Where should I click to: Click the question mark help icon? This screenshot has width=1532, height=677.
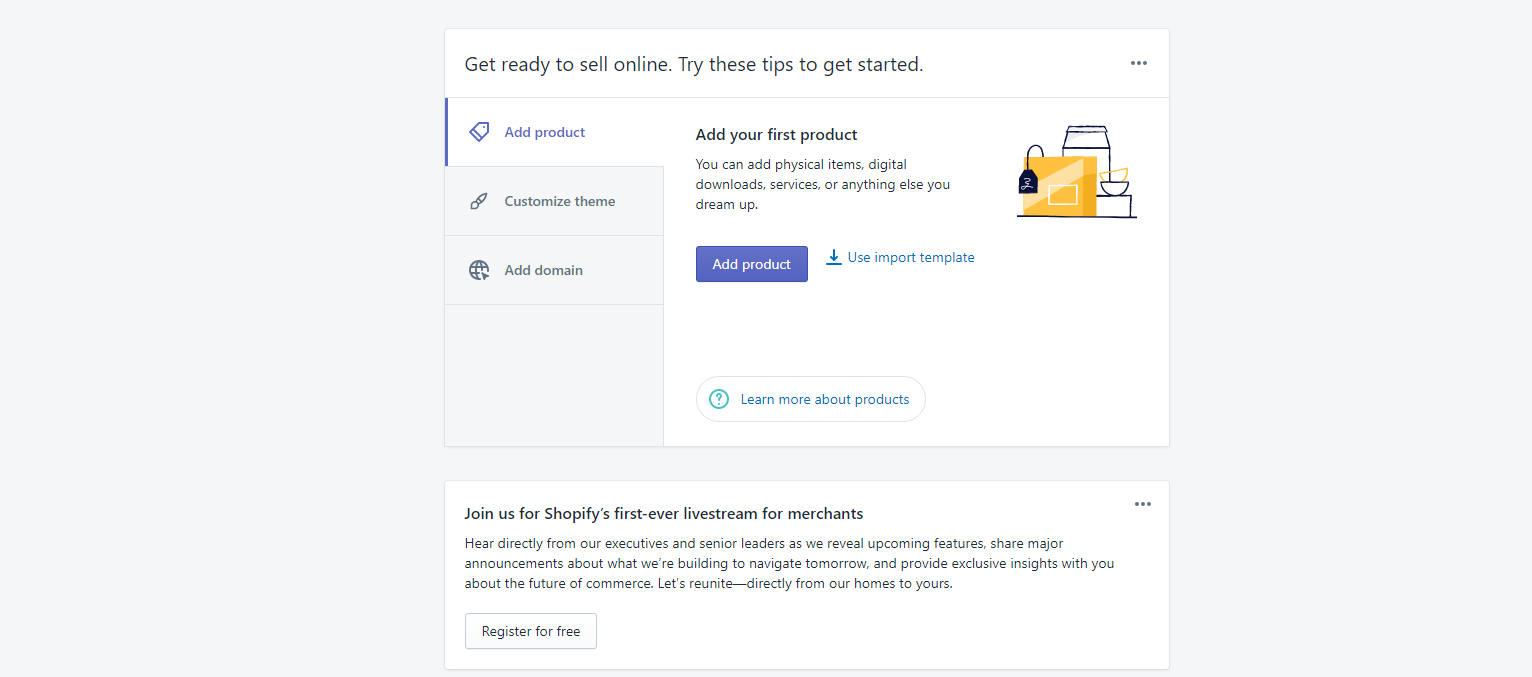tap(719, 399)
